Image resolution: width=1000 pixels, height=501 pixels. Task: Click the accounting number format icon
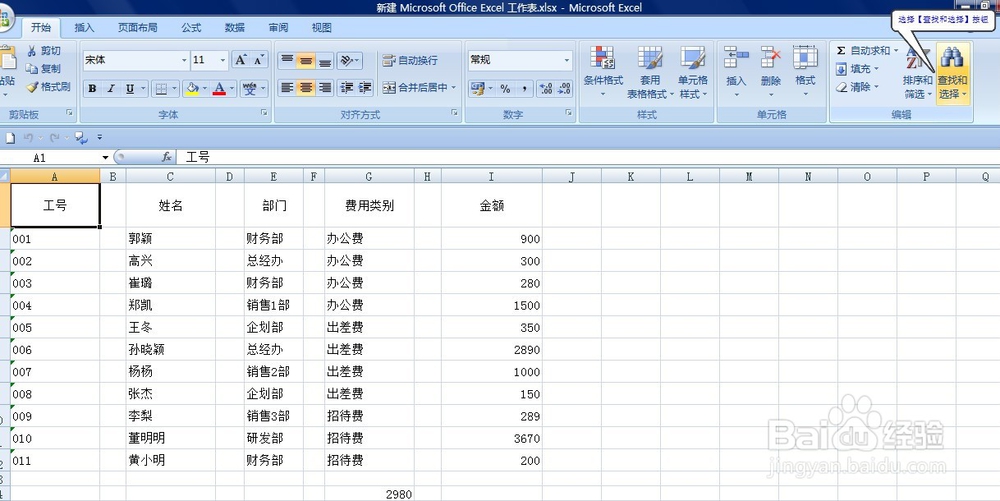coord(478,89)
